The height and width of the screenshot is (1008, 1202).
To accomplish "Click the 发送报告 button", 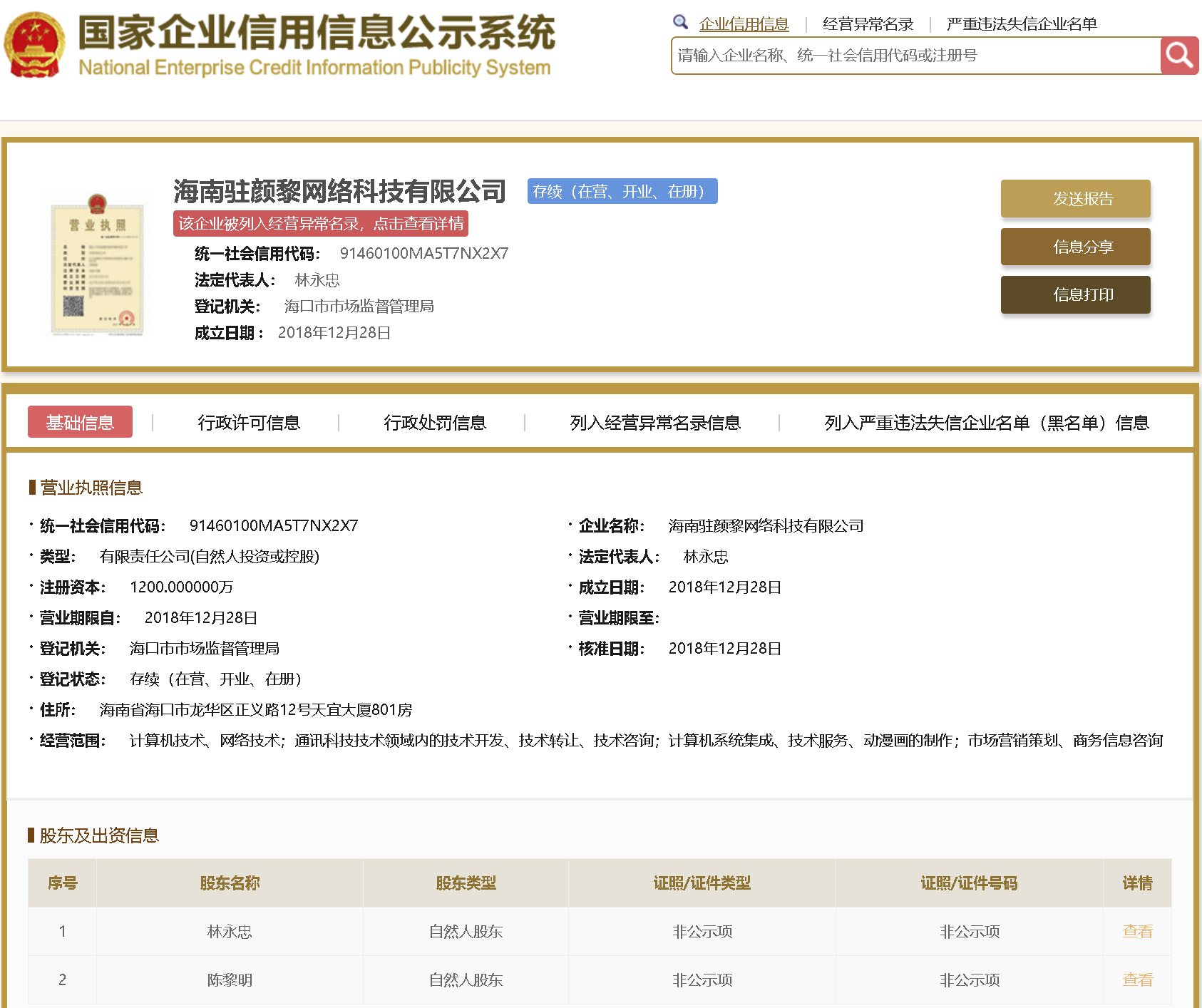I will (x=1075, y=199).
